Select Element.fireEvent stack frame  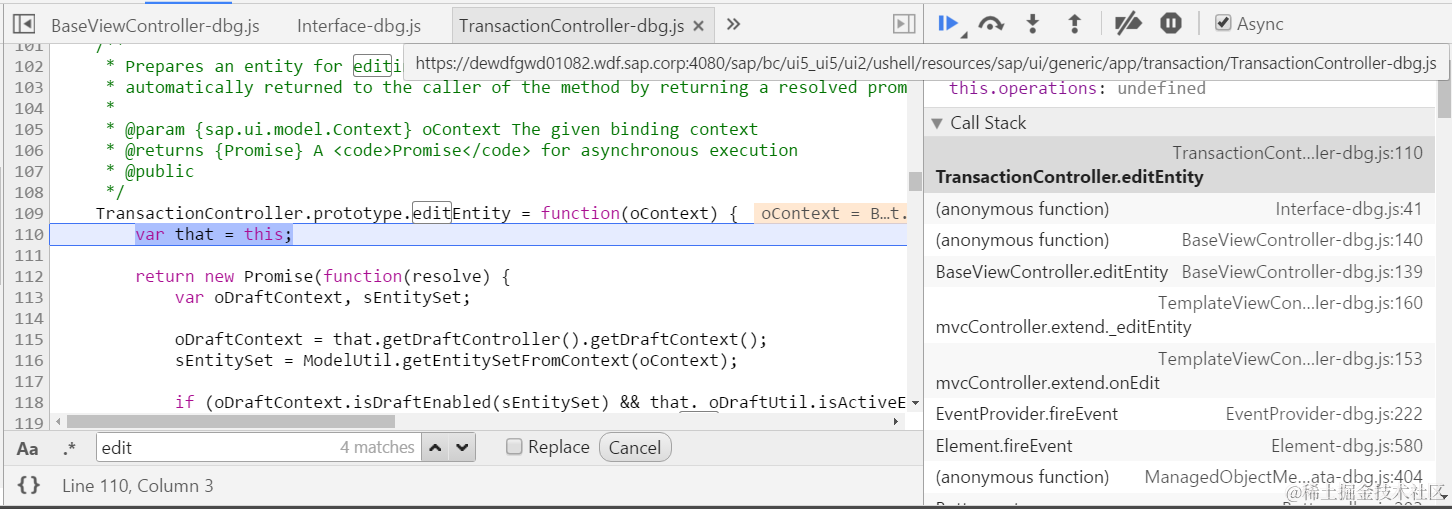click(1180, 446)
